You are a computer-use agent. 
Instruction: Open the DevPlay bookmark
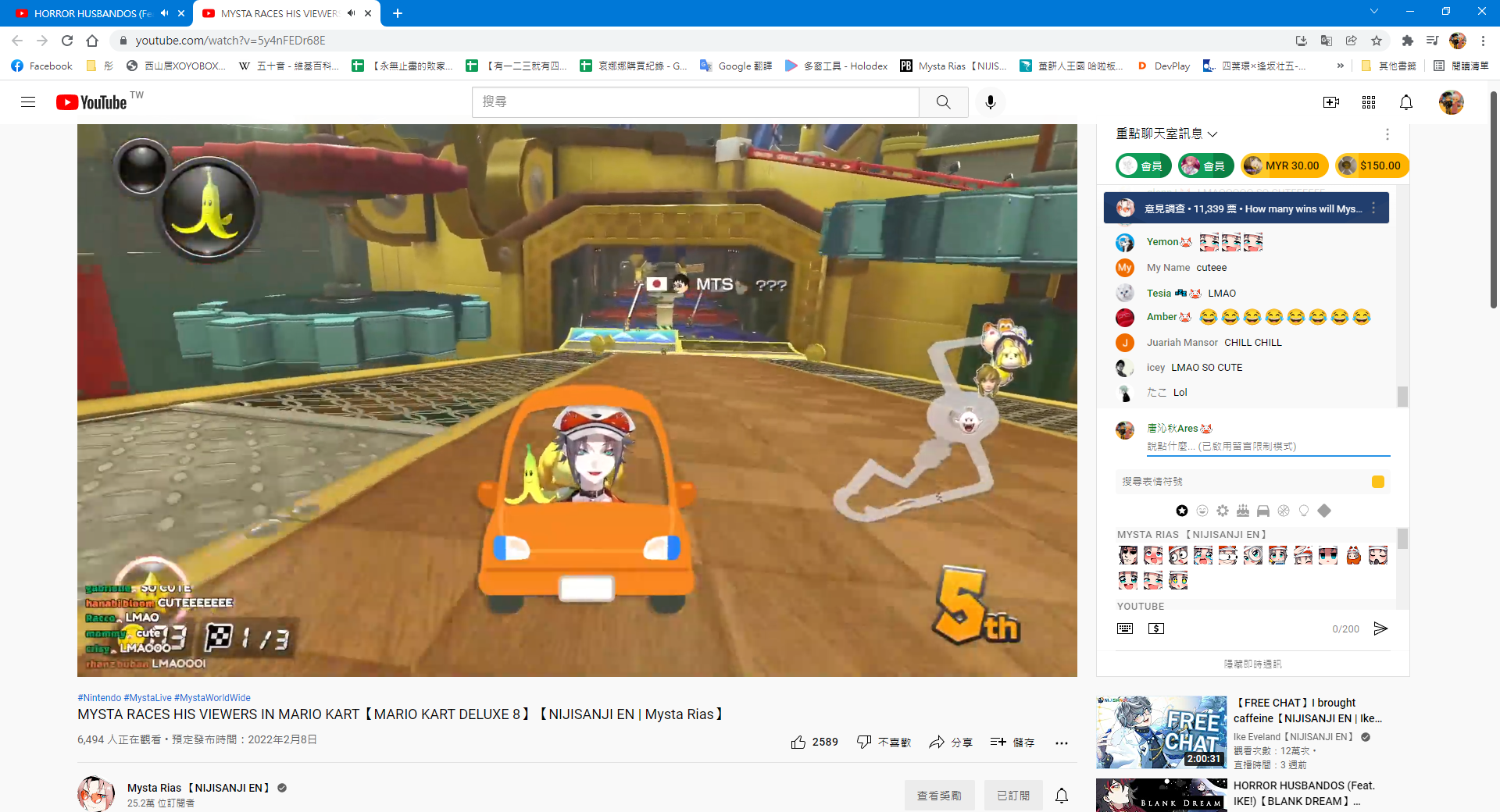(x=1164, y=66)
